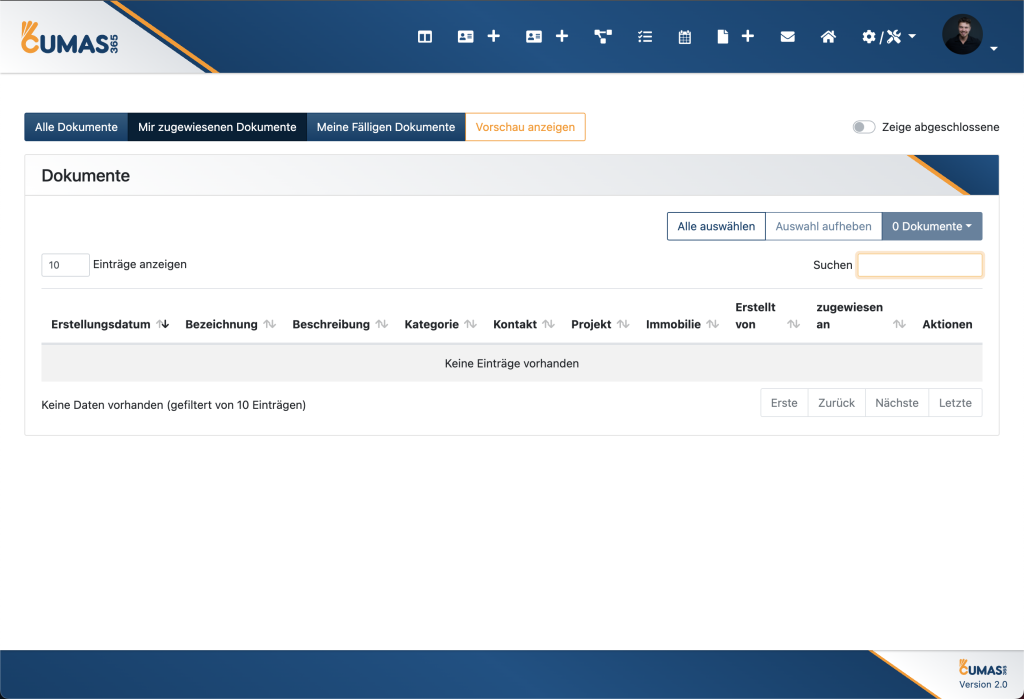Image resolution: width=1024 pixels, height=699 pixels.
Task: Click the project diagram icon in navbar
Action: point(603,37)
